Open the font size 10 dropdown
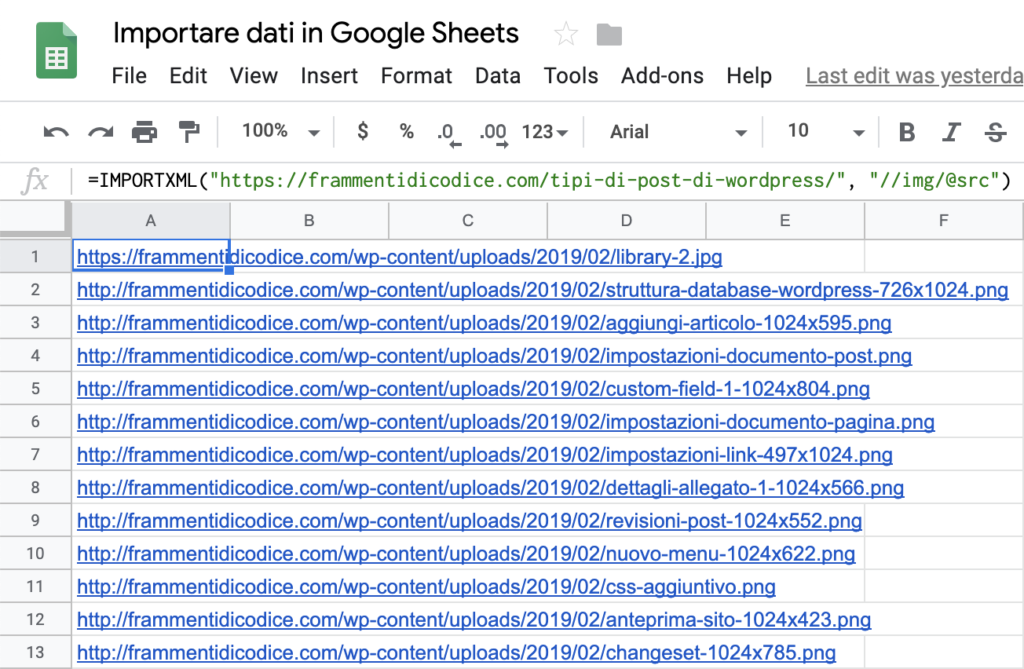 826,131
